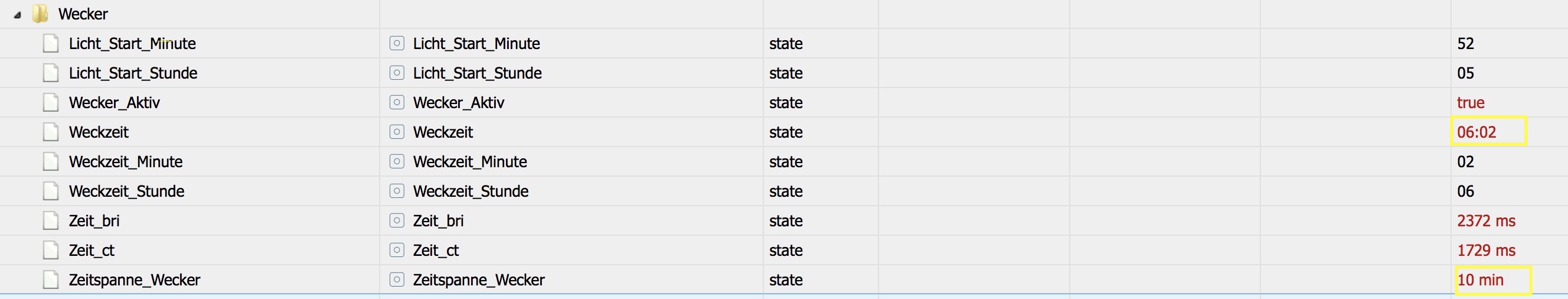Click the Weckzeit_Stunde value 06

click(x=1466, y=191)
